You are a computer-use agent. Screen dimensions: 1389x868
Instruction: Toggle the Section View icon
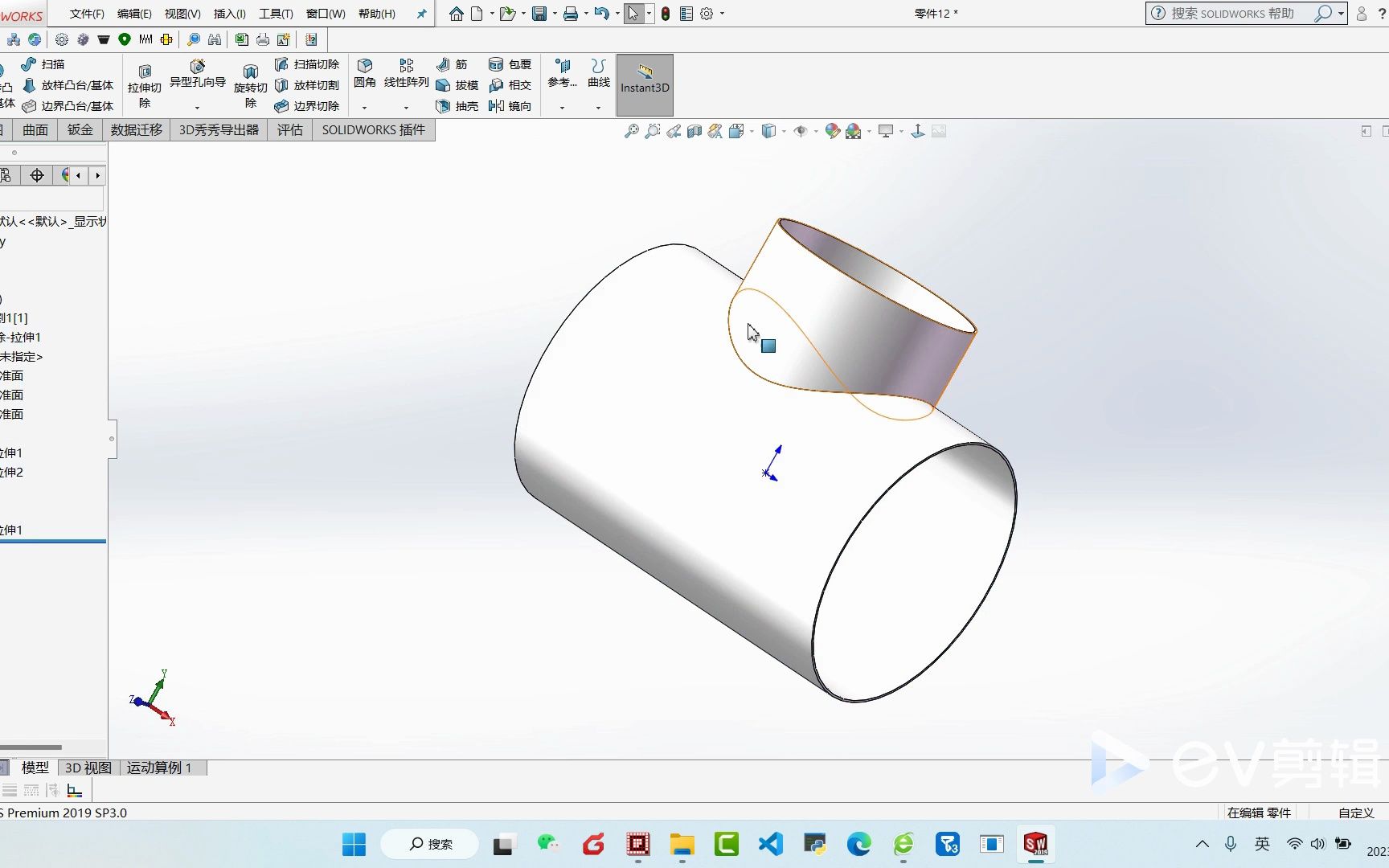point(694,131)
